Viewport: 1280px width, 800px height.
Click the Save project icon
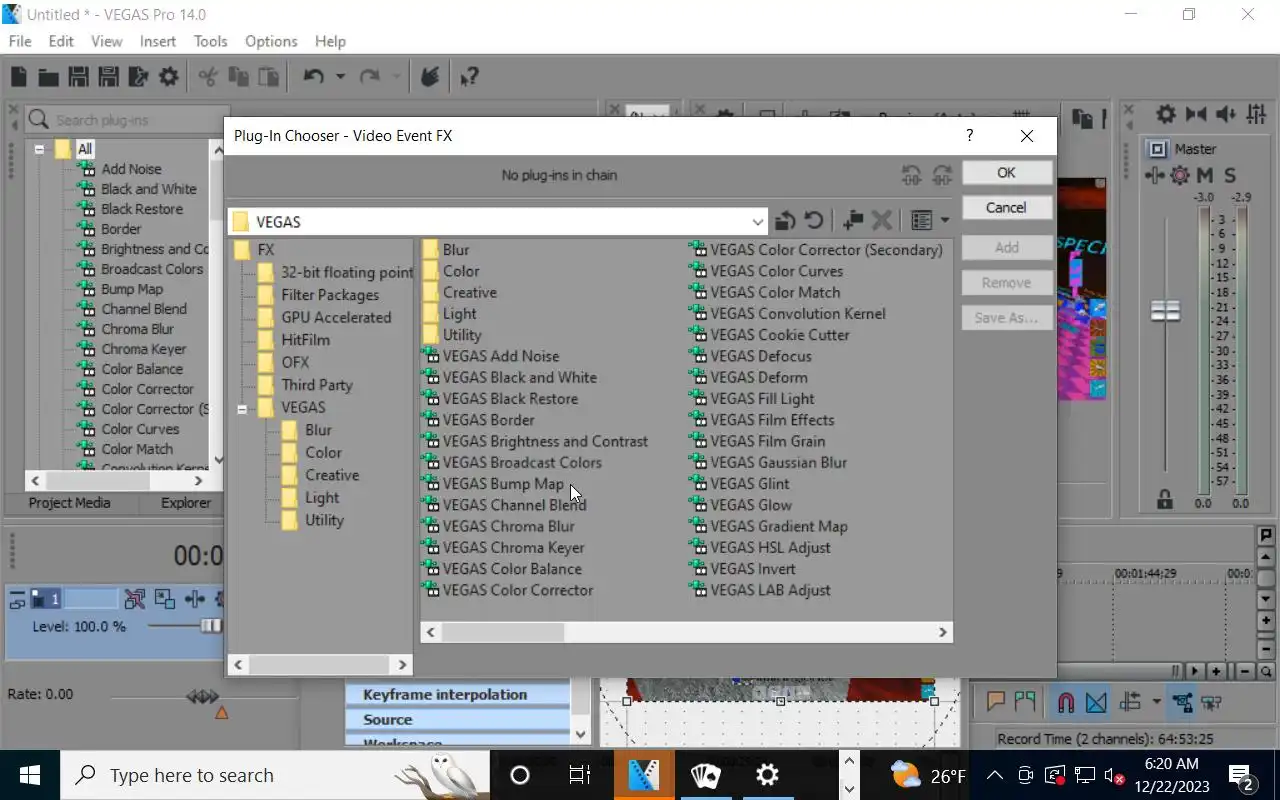click(78, 77)
